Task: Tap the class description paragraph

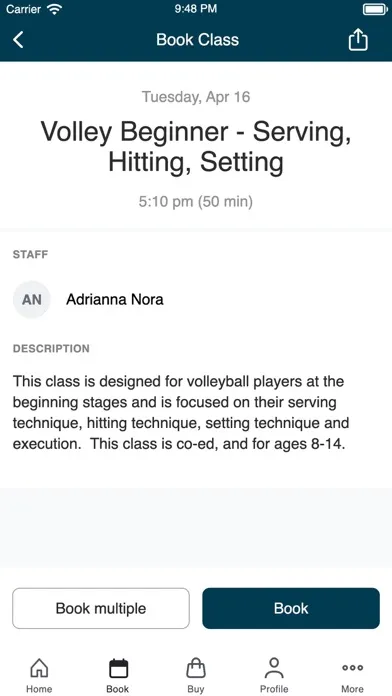Action: [181, 412]
